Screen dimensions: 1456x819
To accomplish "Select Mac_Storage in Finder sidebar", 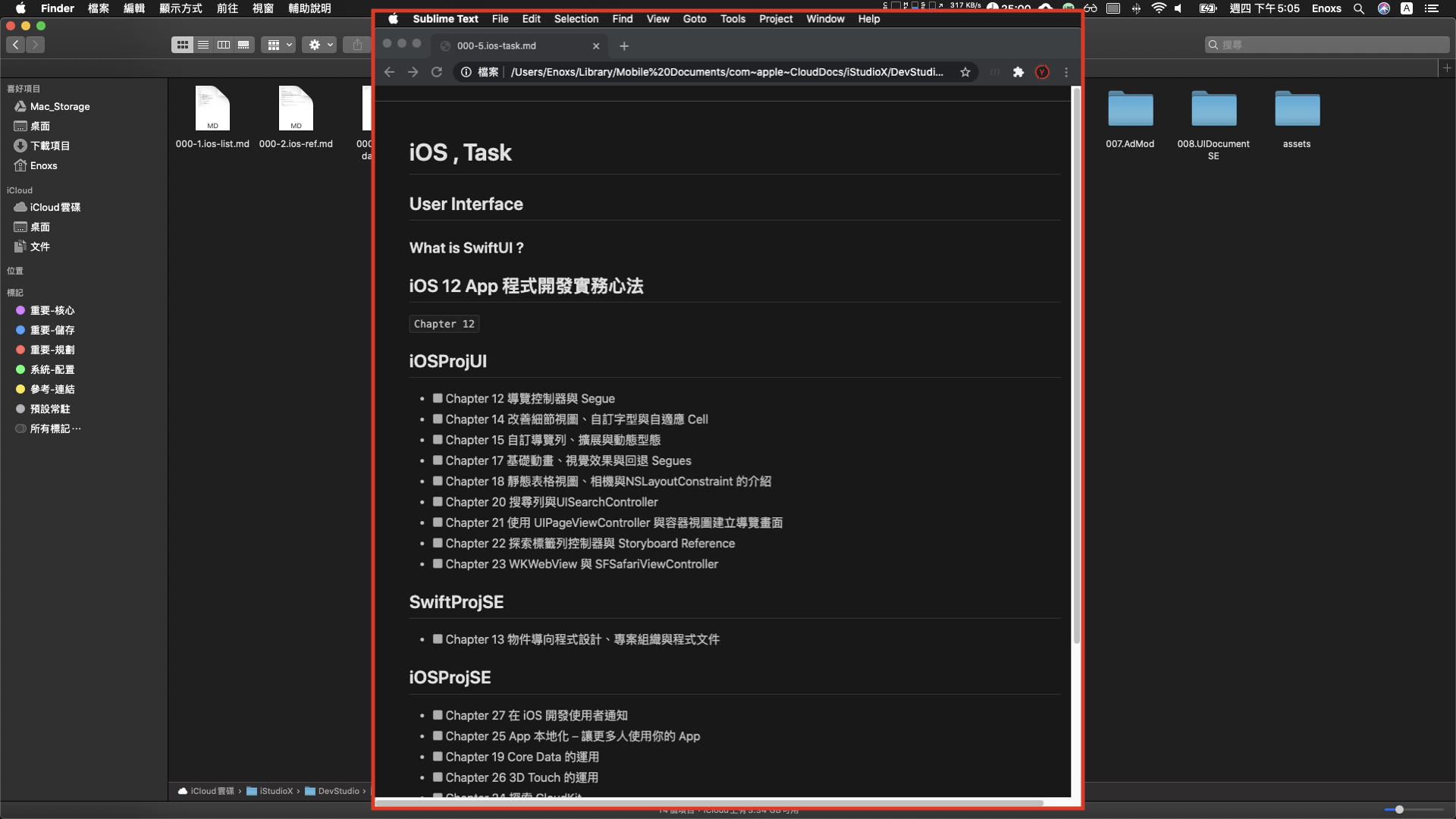I will (59, 106).
